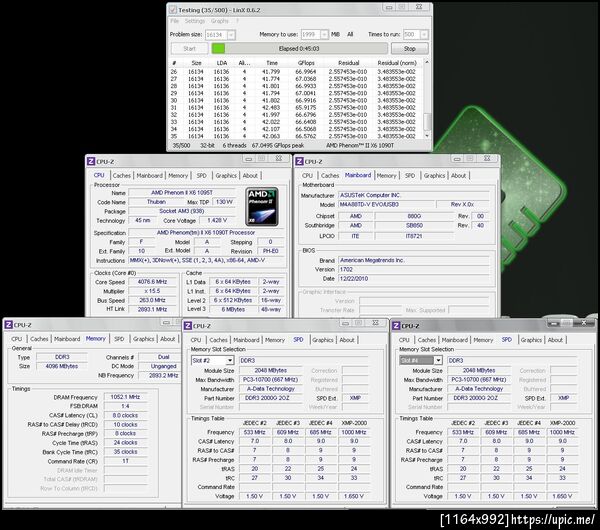The width and height of the screenshot is (600, 530).
Task: Switch to SPD tab in the CPU window
Action: [201, 176]
